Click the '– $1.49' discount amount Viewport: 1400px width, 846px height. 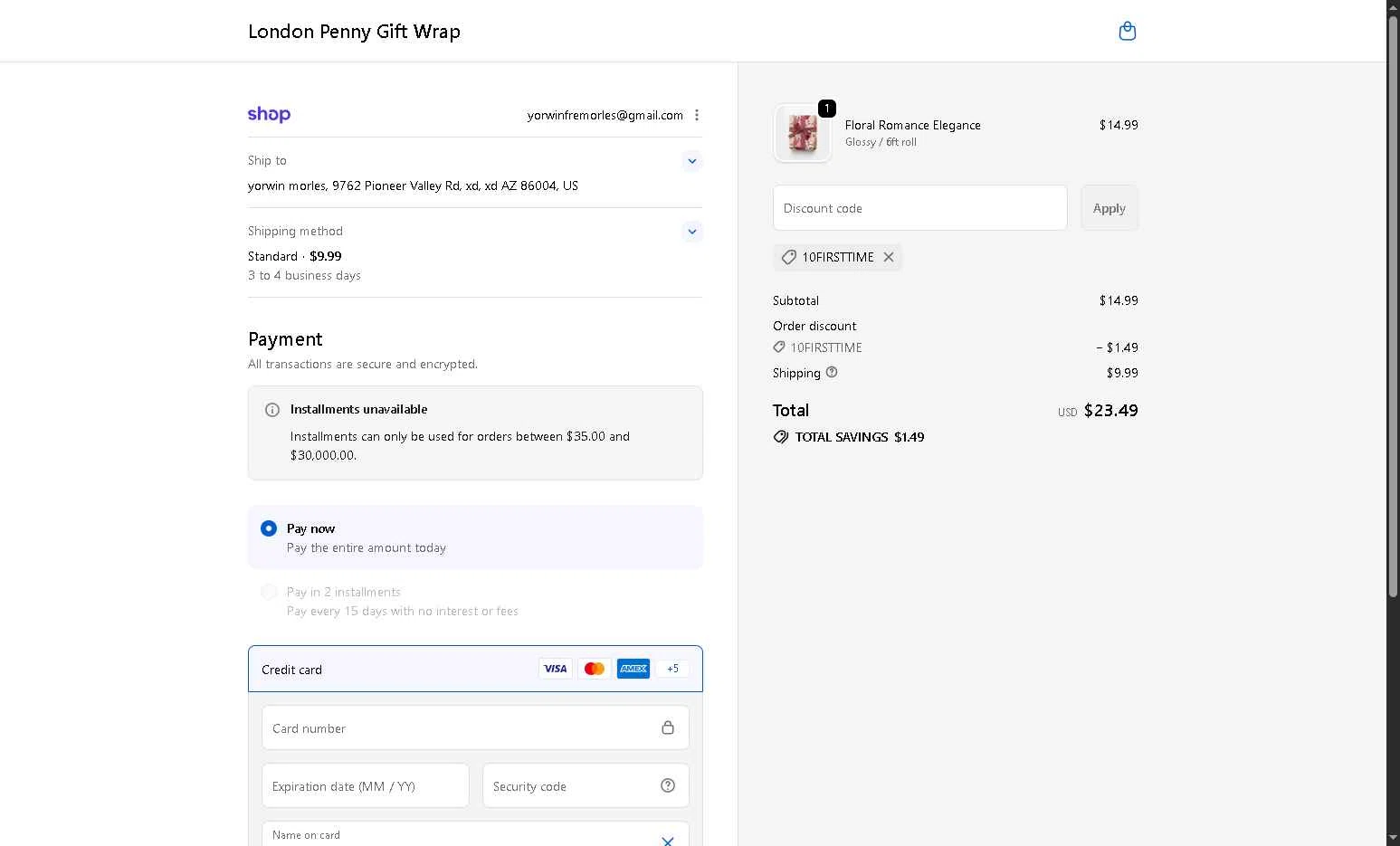1117,347
